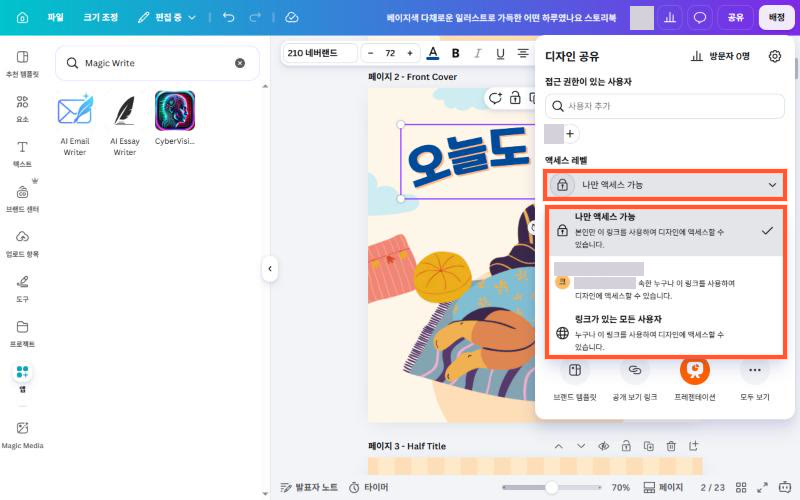The height and width of the screenshot is (500, 800).
Task: Open AI Essay Writer app
Action: click(x=124, y=124)
